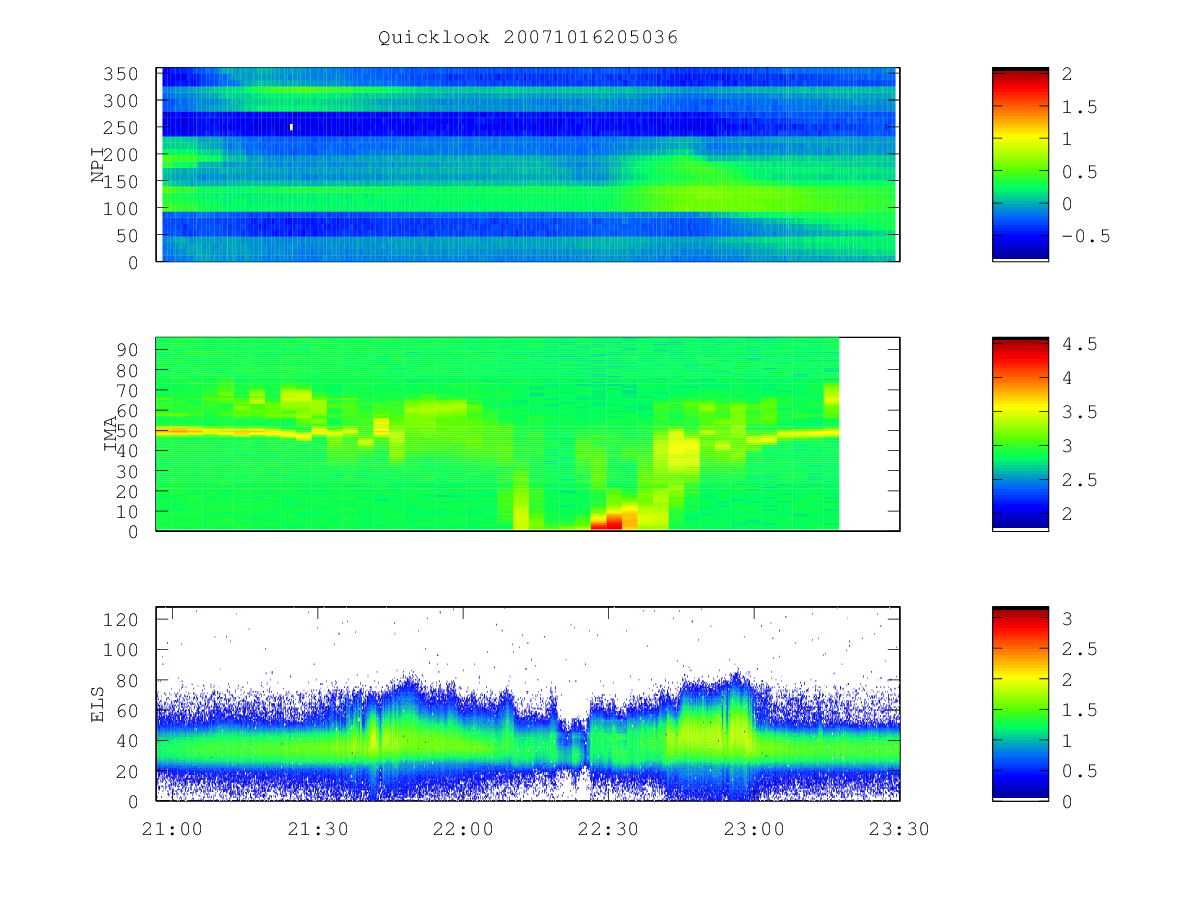
Task: Click the IMA color scale bar
Action: pos(1020,434)
